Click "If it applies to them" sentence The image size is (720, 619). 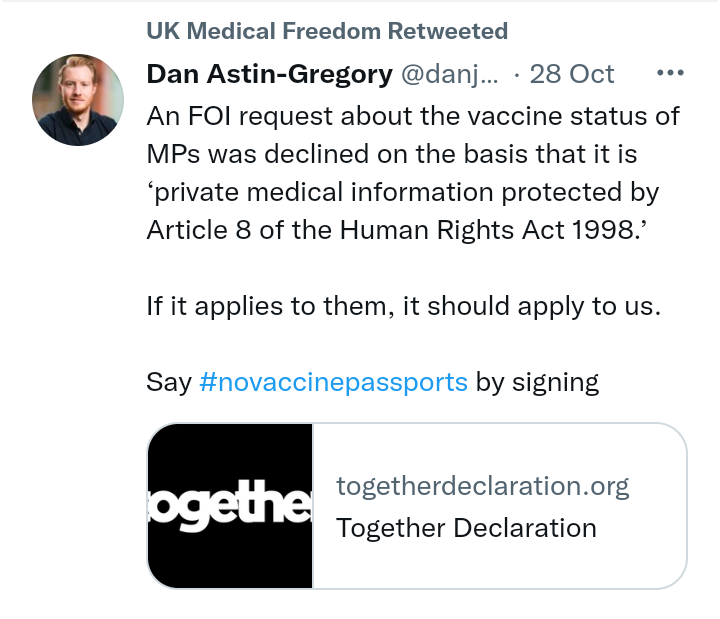tap(404, 306)
